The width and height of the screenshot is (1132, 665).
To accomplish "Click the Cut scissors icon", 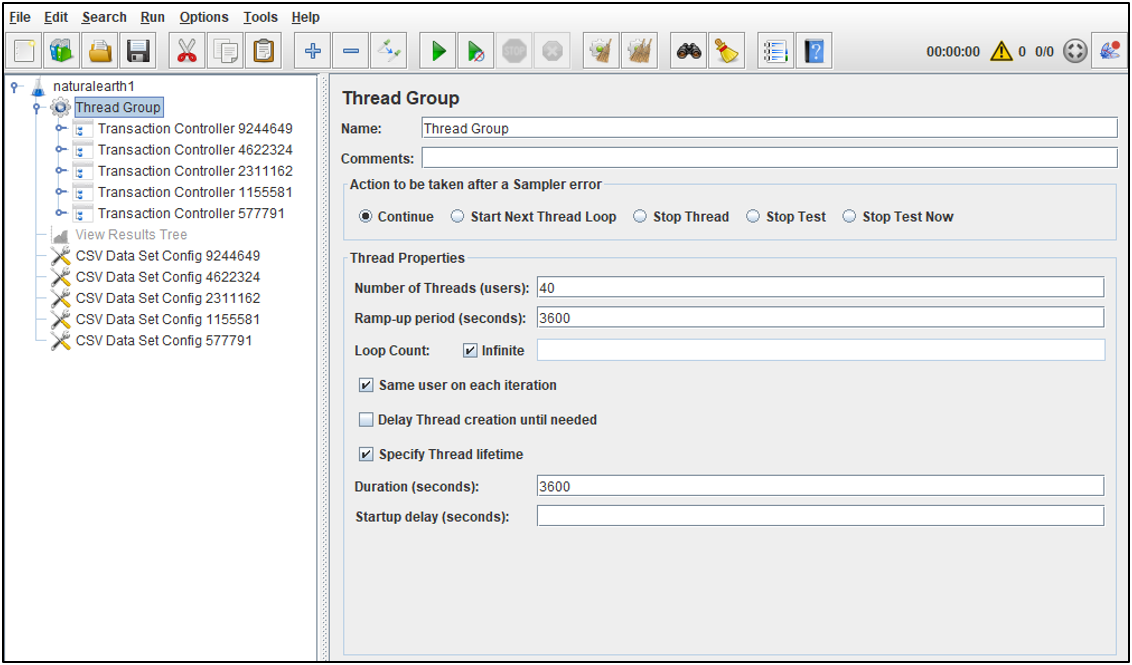I will [187, 51].
